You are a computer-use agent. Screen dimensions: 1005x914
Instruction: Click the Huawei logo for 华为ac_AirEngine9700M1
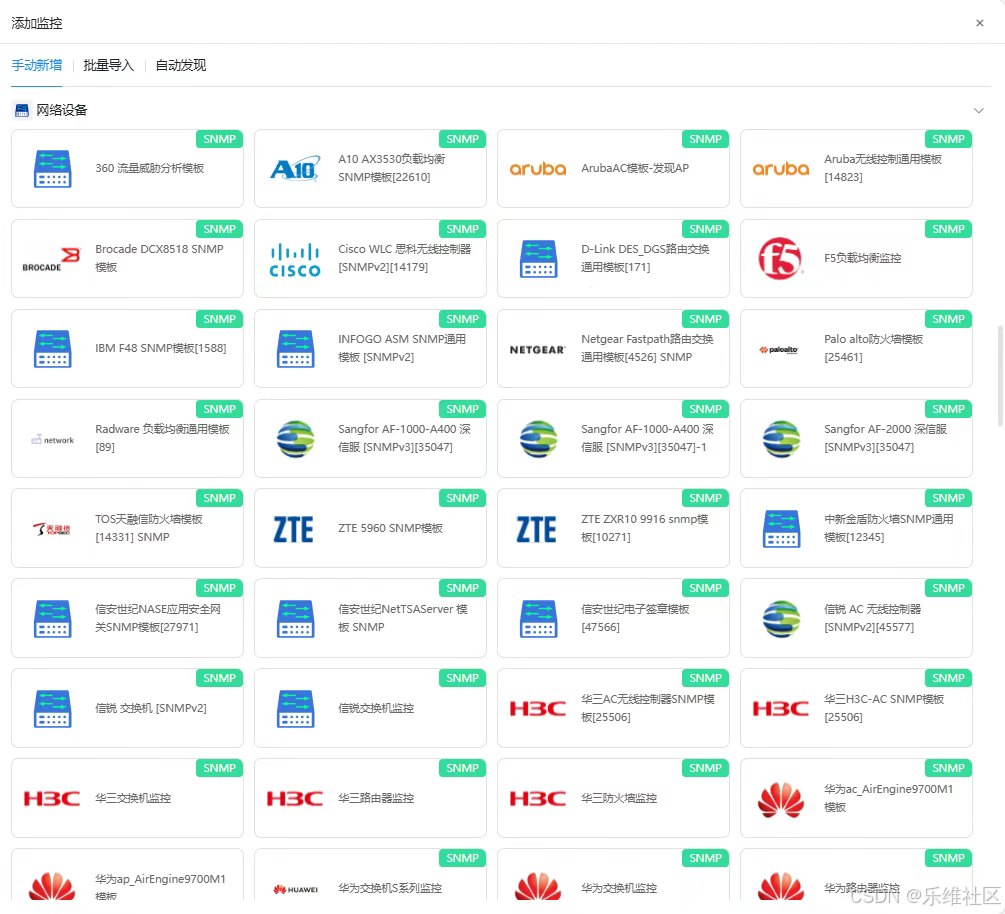[x=781, y=800]
